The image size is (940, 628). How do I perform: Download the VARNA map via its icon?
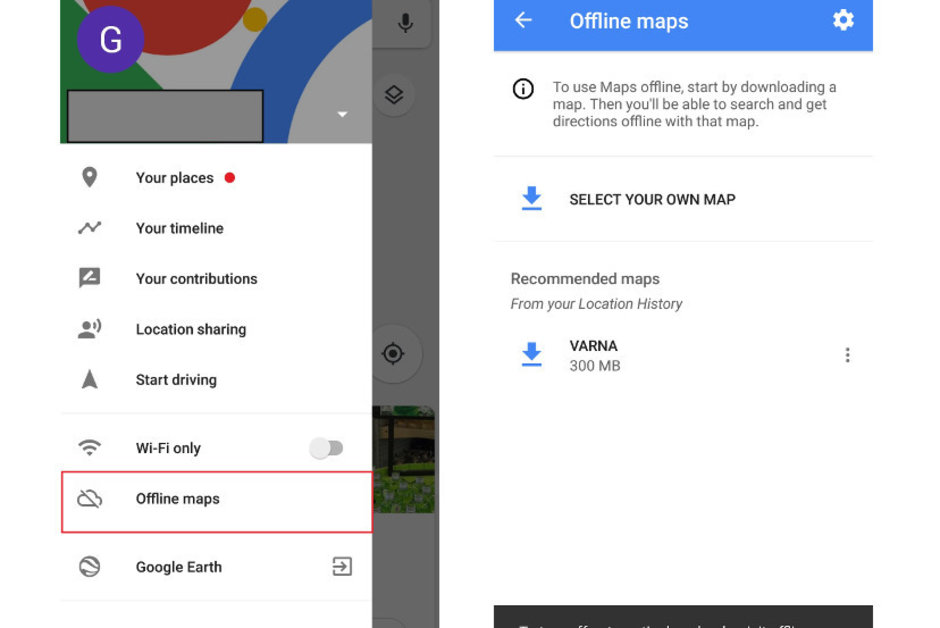coord(531,354)
